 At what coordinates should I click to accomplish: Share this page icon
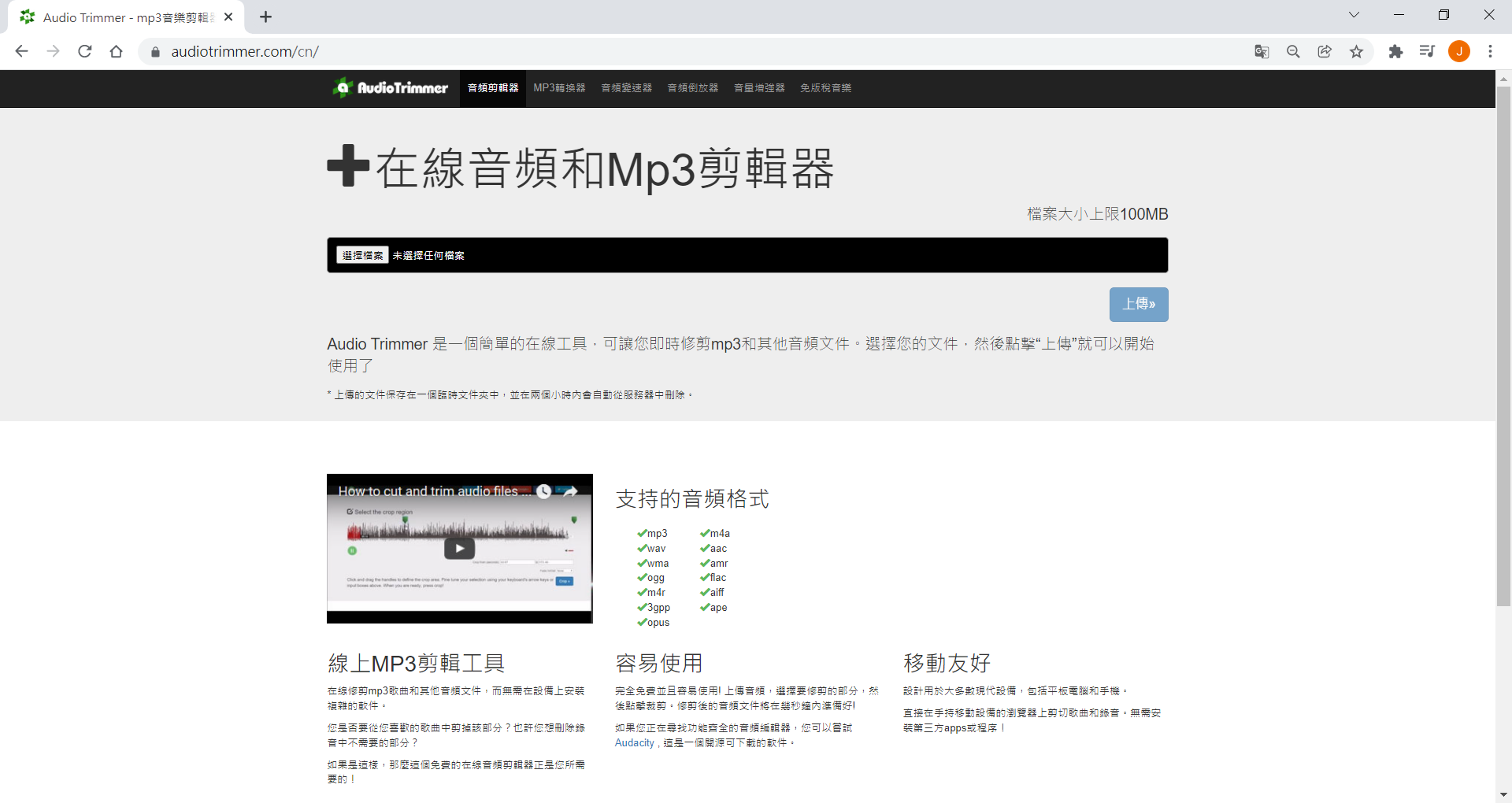pos(1325,51)
